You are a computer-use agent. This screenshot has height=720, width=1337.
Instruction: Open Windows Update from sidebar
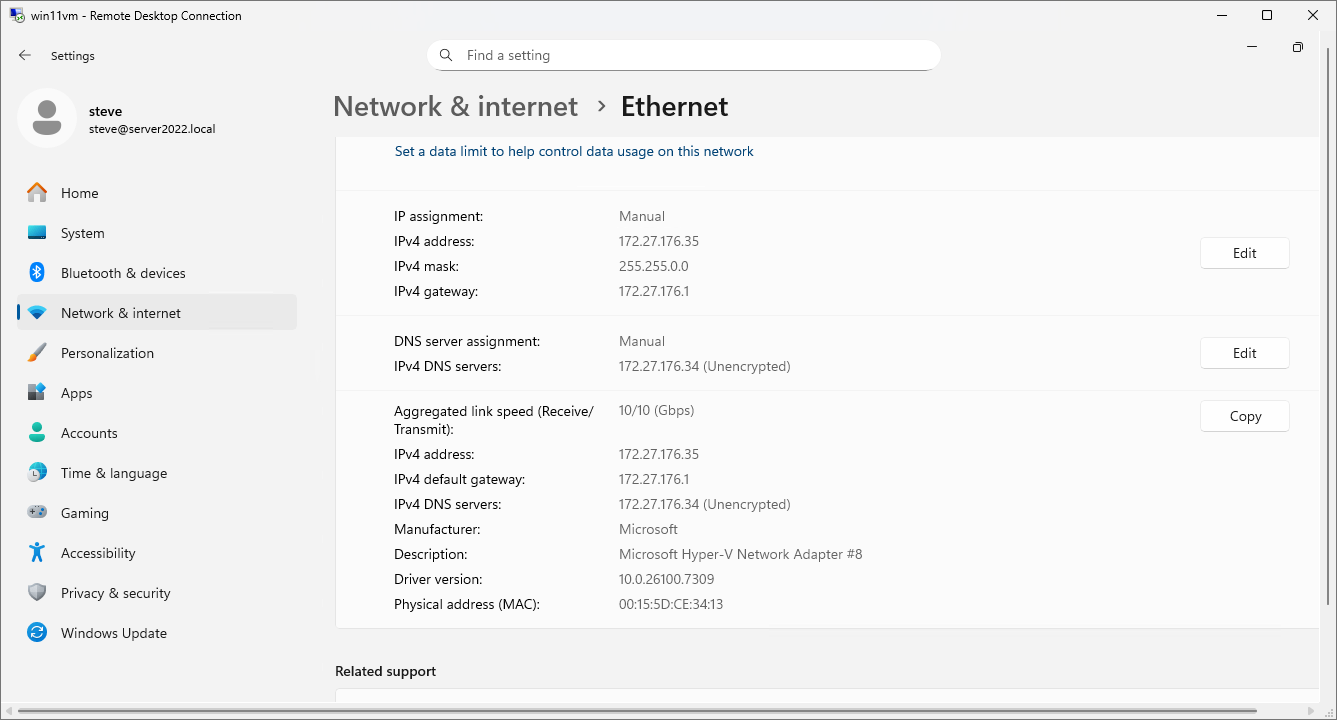pos(113,633)
